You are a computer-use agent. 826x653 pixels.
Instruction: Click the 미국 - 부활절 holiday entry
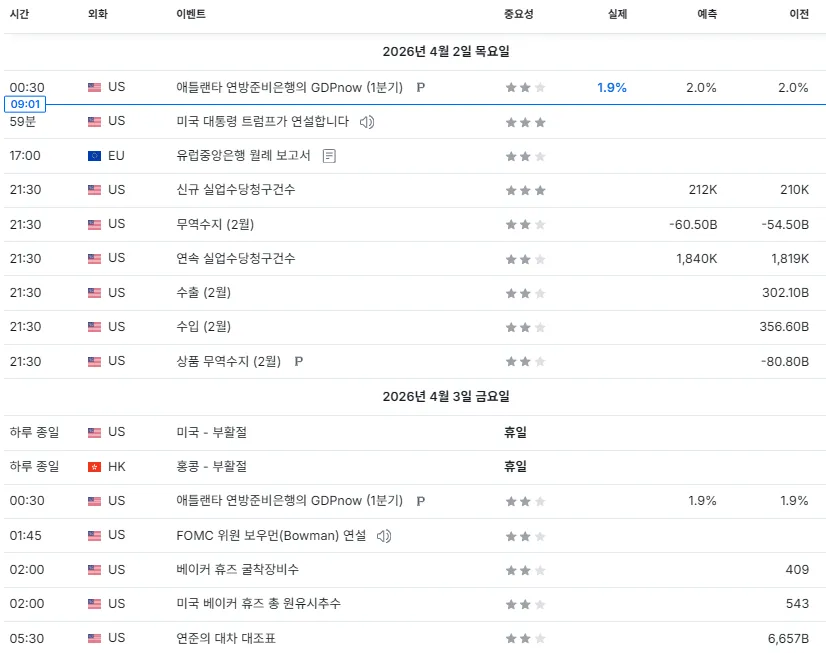tap(211, 432)
